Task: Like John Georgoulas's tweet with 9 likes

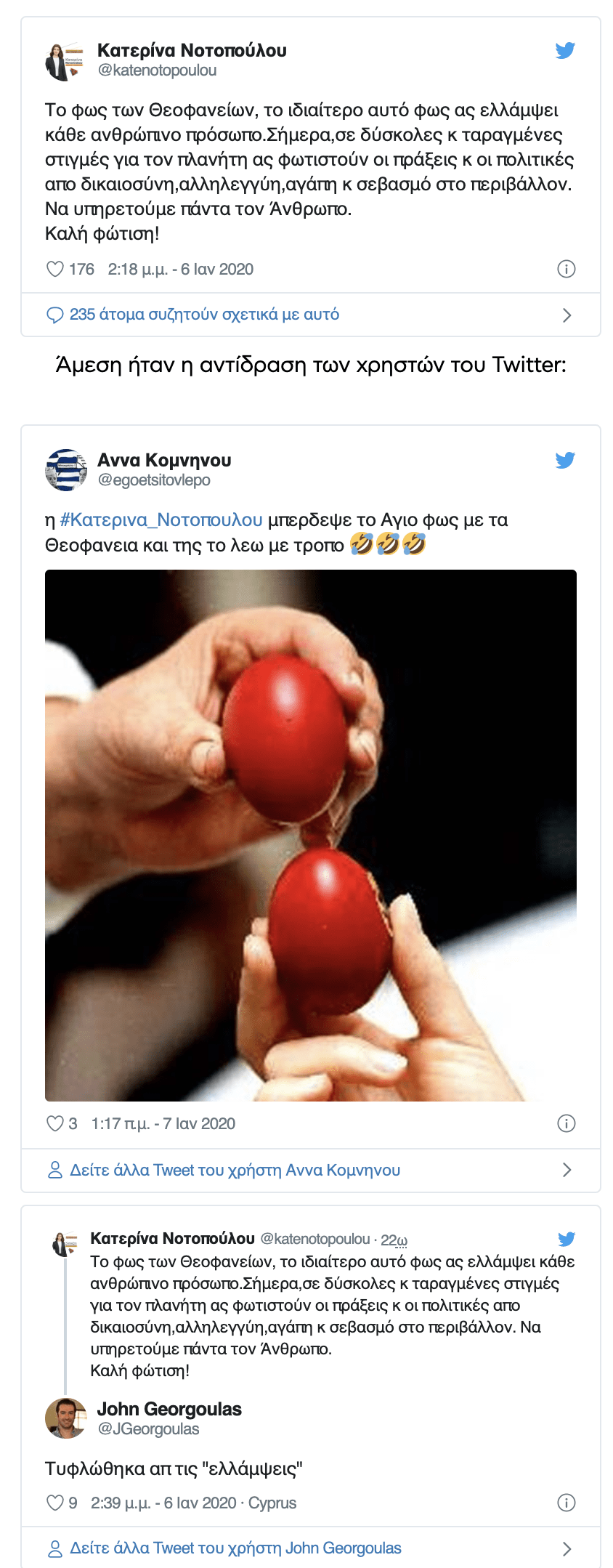Action: pyautogui.click(x=55, y=1503)
